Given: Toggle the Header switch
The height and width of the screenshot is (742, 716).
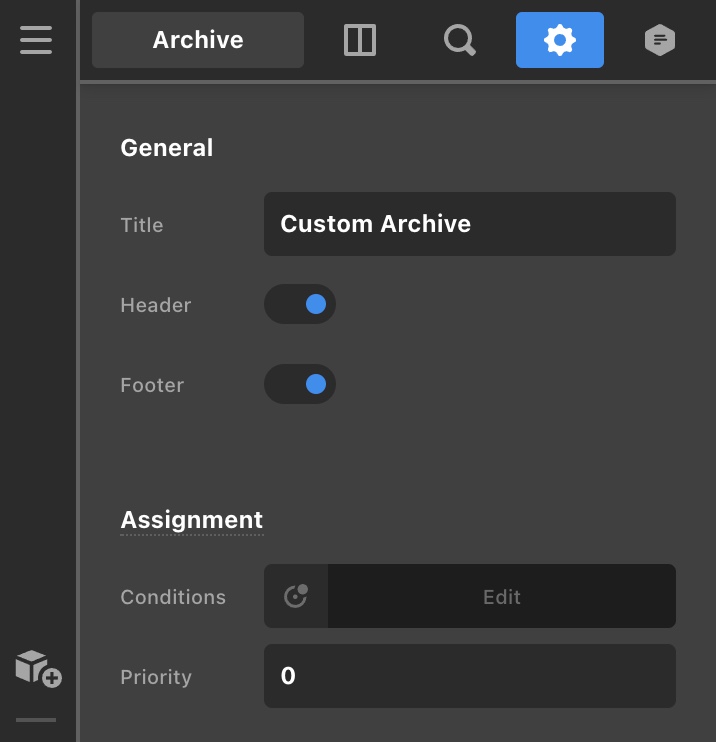Looking at the screenshot, I should pos(300,304).
